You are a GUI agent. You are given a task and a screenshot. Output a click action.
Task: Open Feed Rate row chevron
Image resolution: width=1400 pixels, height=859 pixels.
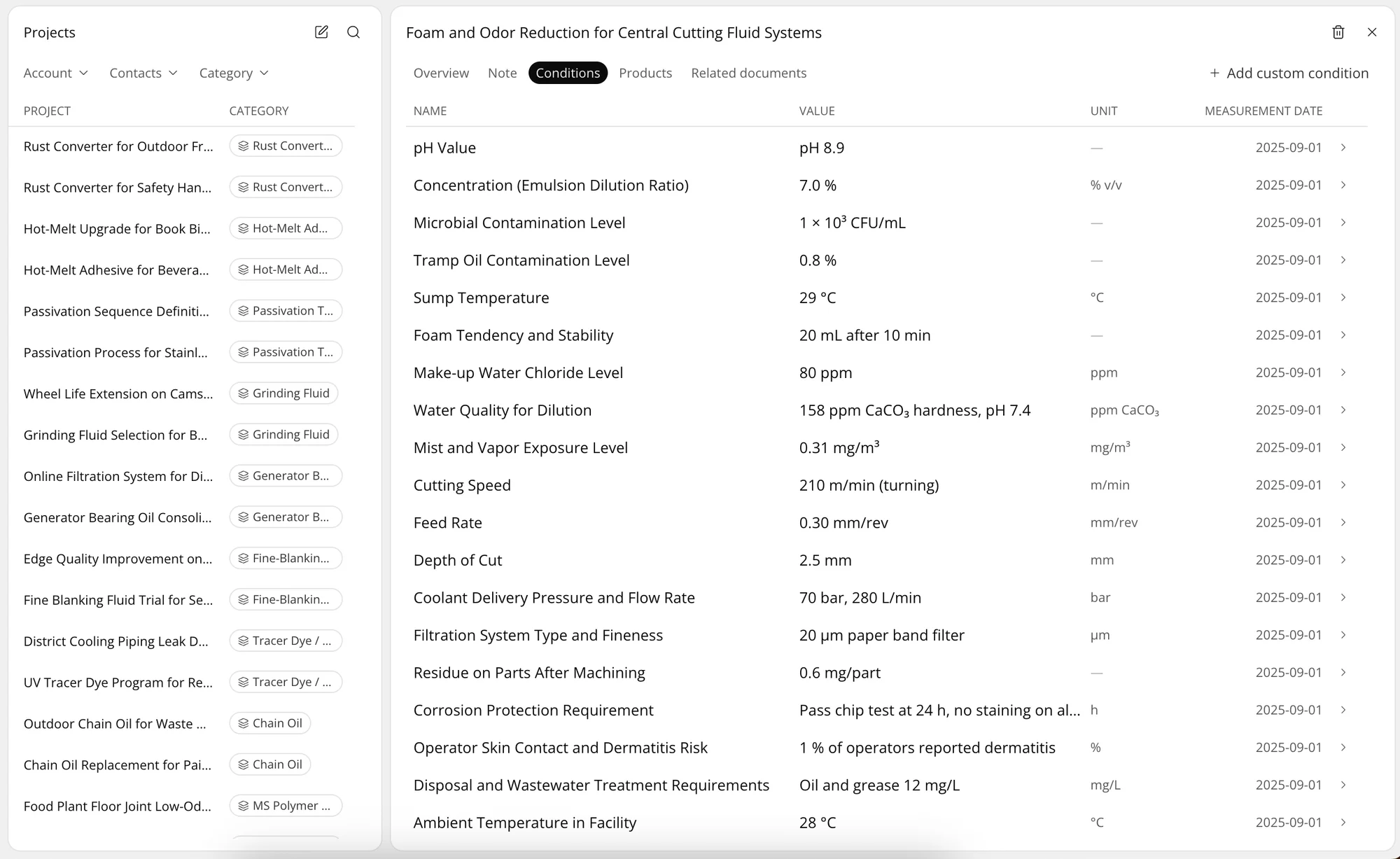tap(1343, 522)
